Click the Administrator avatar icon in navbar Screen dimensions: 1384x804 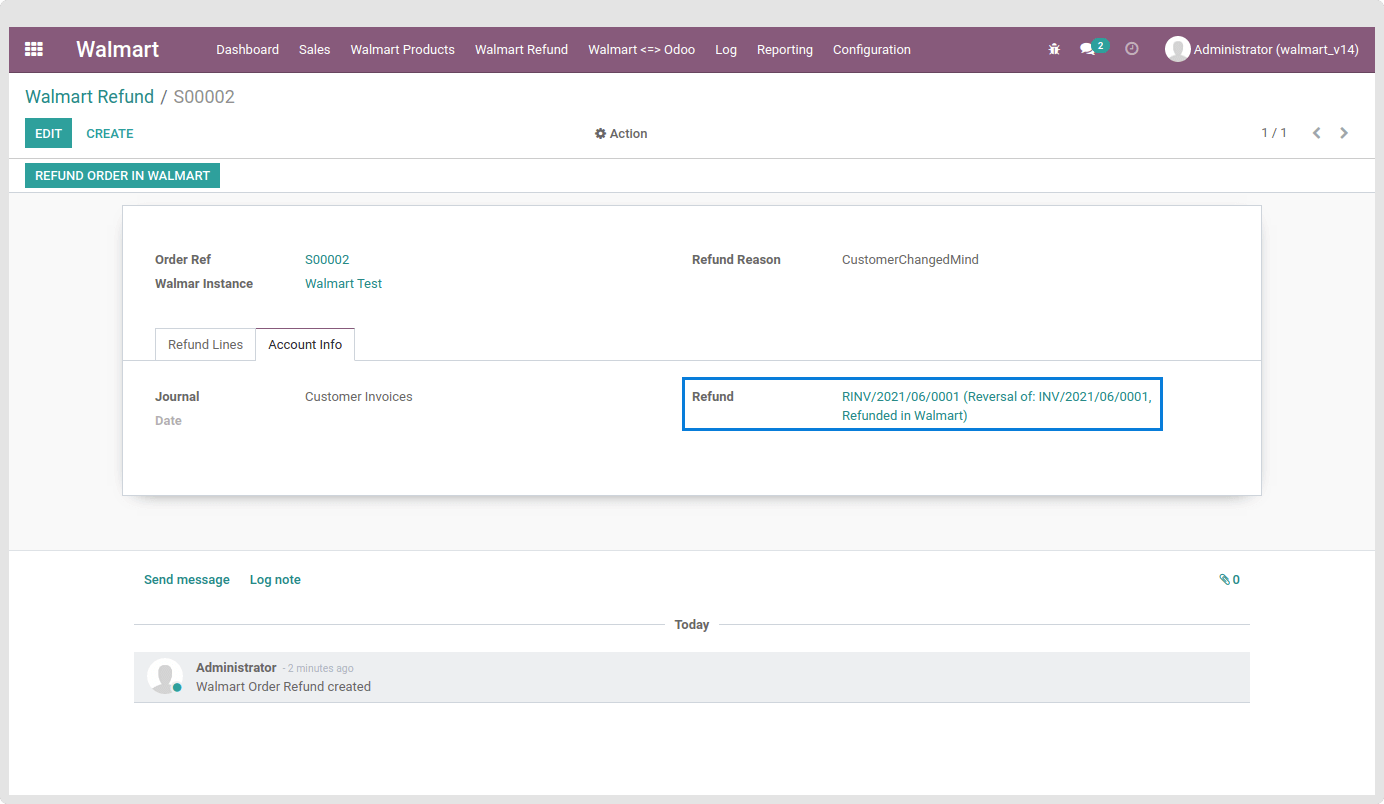[1177, 49]
